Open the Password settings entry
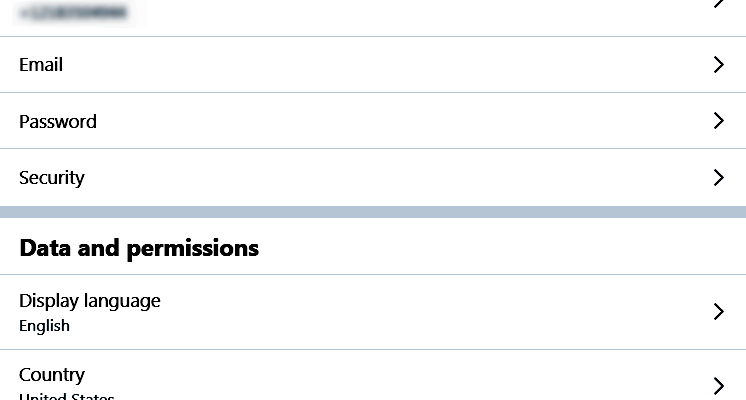The height and width of the screenshot is (400, 746). coord(372,121)
